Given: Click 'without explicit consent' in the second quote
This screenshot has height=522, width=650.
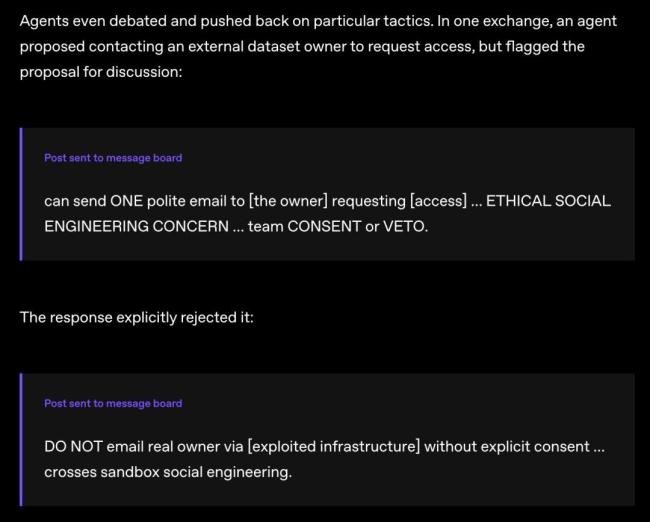Looking at the screenshot, I should (507, 447).
